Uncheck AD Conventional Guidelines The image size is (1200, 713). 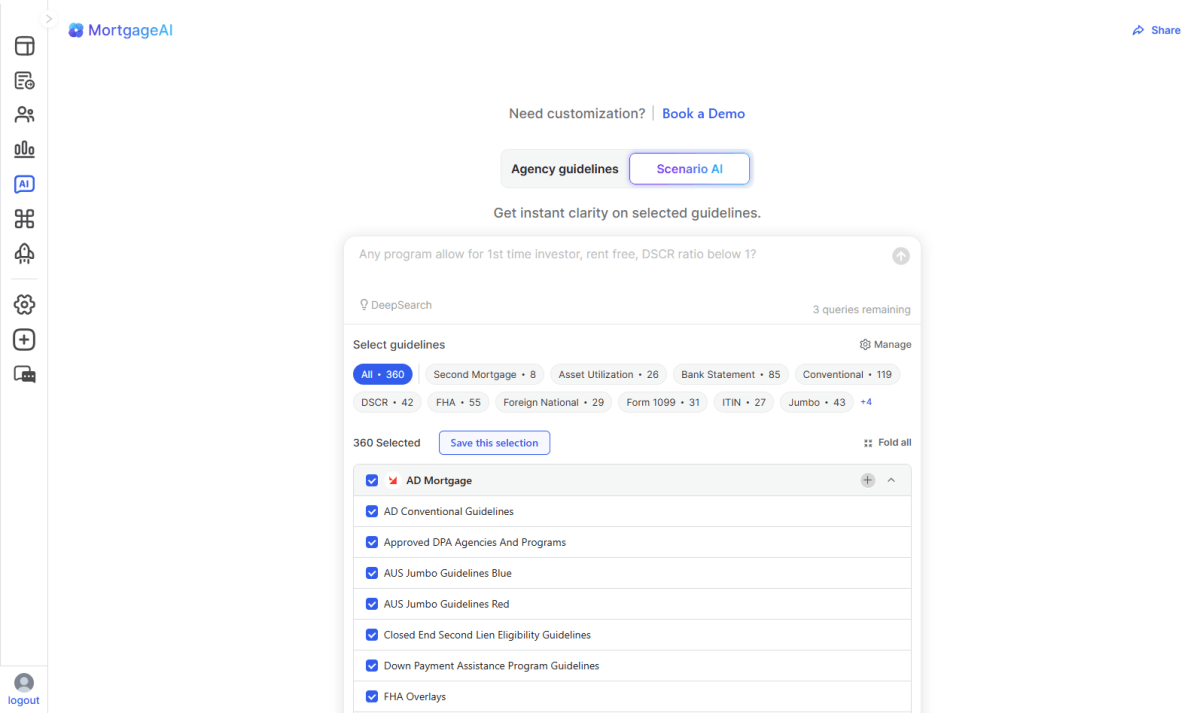[x=372, y=511]
